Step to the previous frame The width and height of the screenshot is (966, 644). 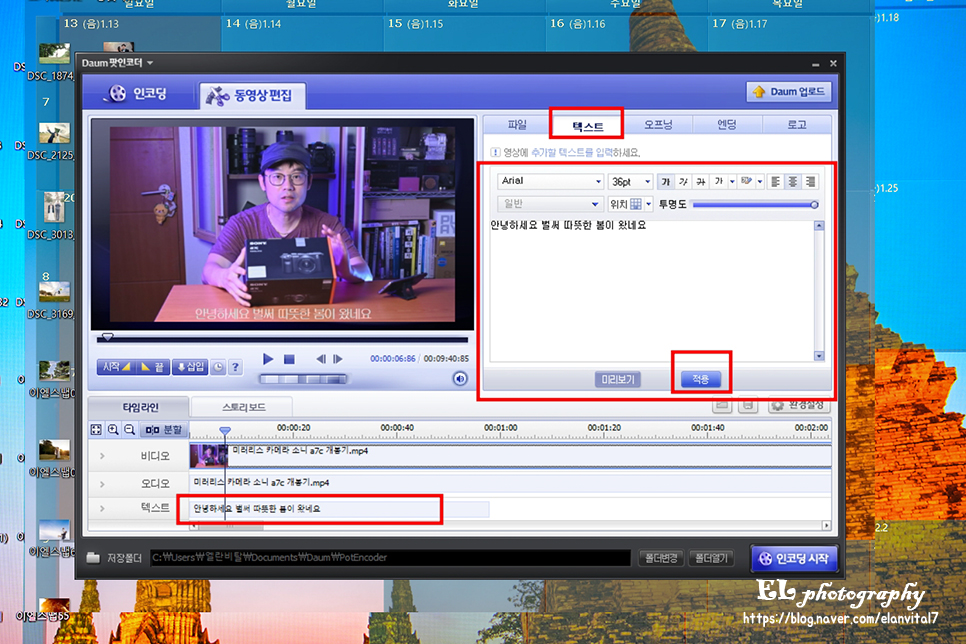pos(320,359)
